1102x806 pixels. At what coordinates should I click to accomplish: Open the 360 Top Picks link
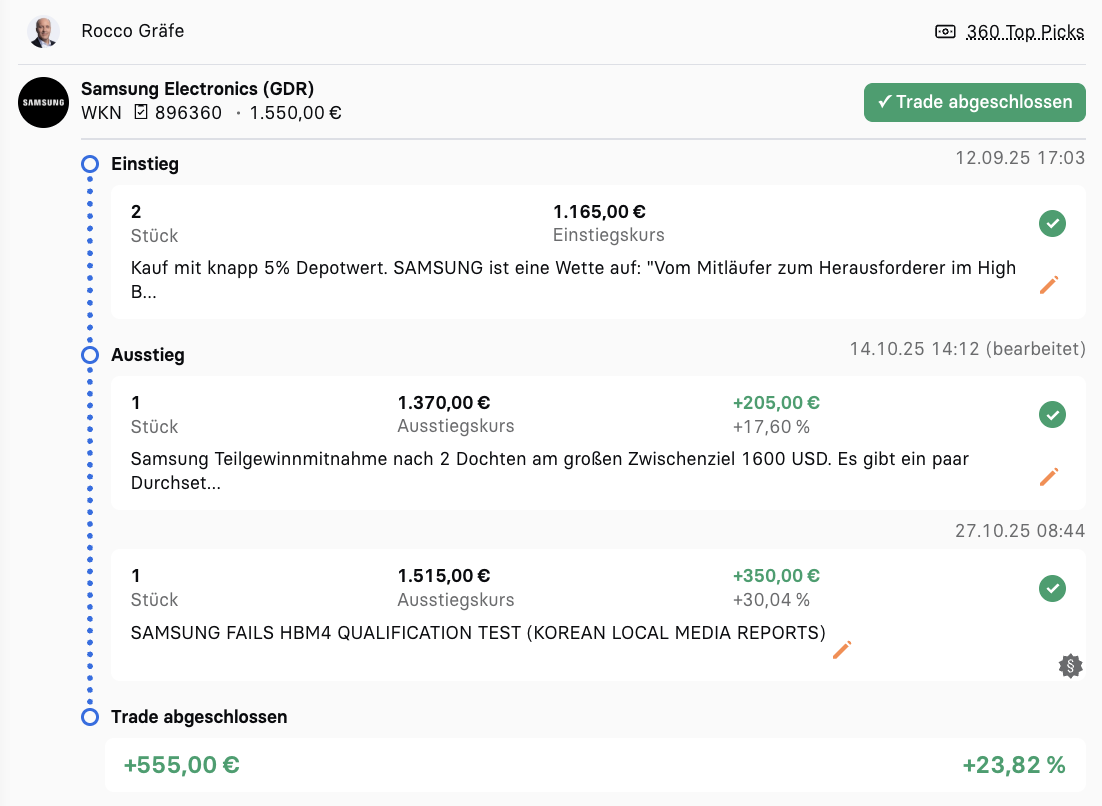[1025, 32]
